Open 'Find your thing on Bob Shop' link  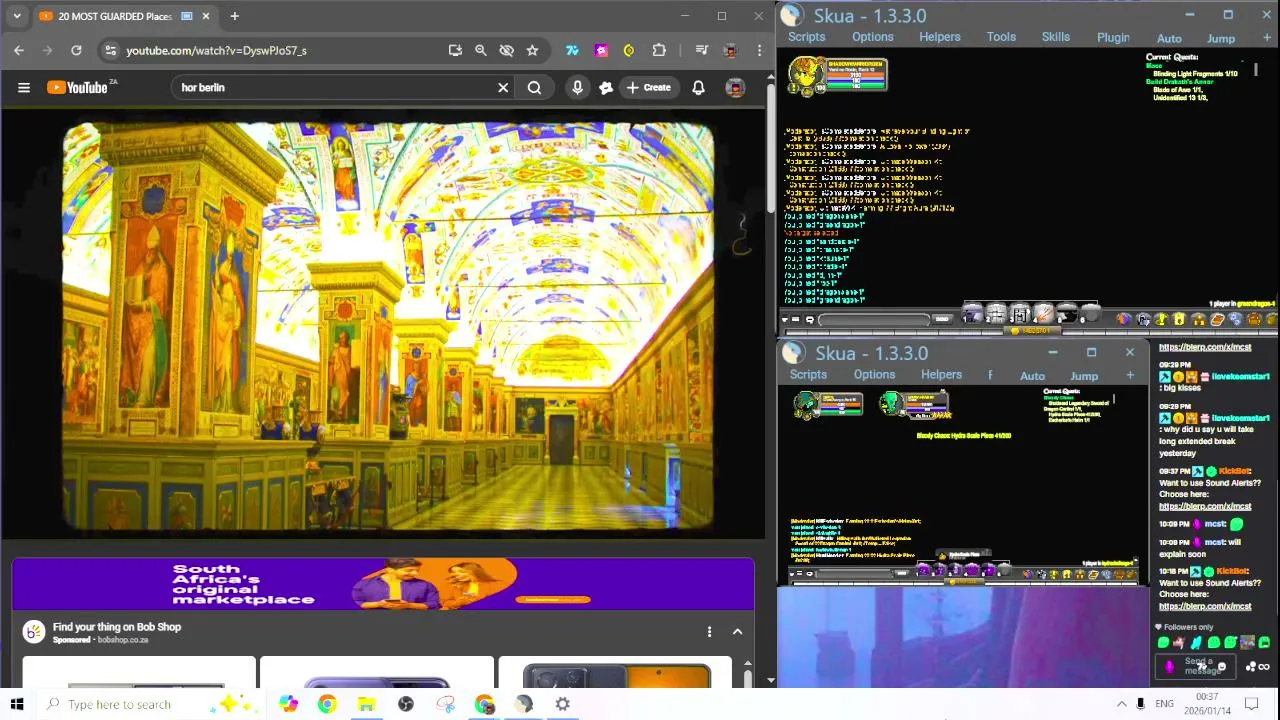tap(117, 627)
